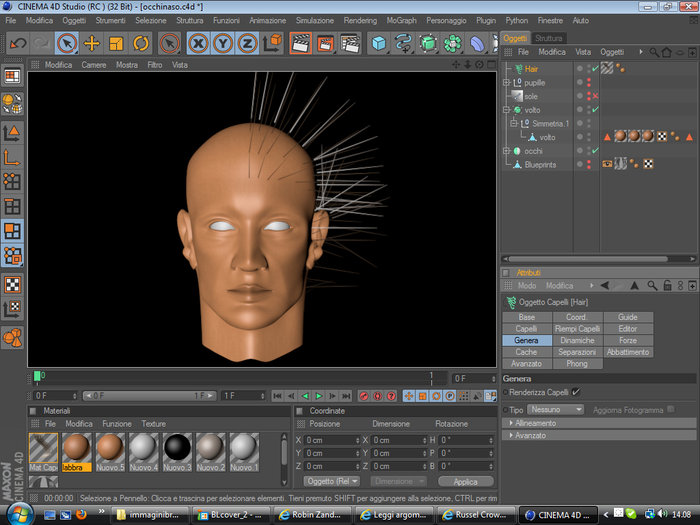Open the Dinamiche attribute tab button
The width and height of the screenshot is (700, 525).
(x=577, y=340)
